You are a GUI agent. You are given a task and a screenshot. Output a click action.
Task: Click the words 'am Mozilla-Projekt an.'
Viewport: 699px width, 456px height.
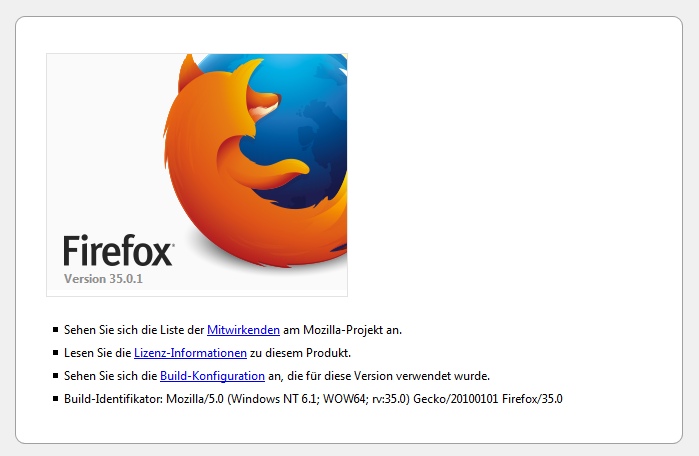(342, 330)
